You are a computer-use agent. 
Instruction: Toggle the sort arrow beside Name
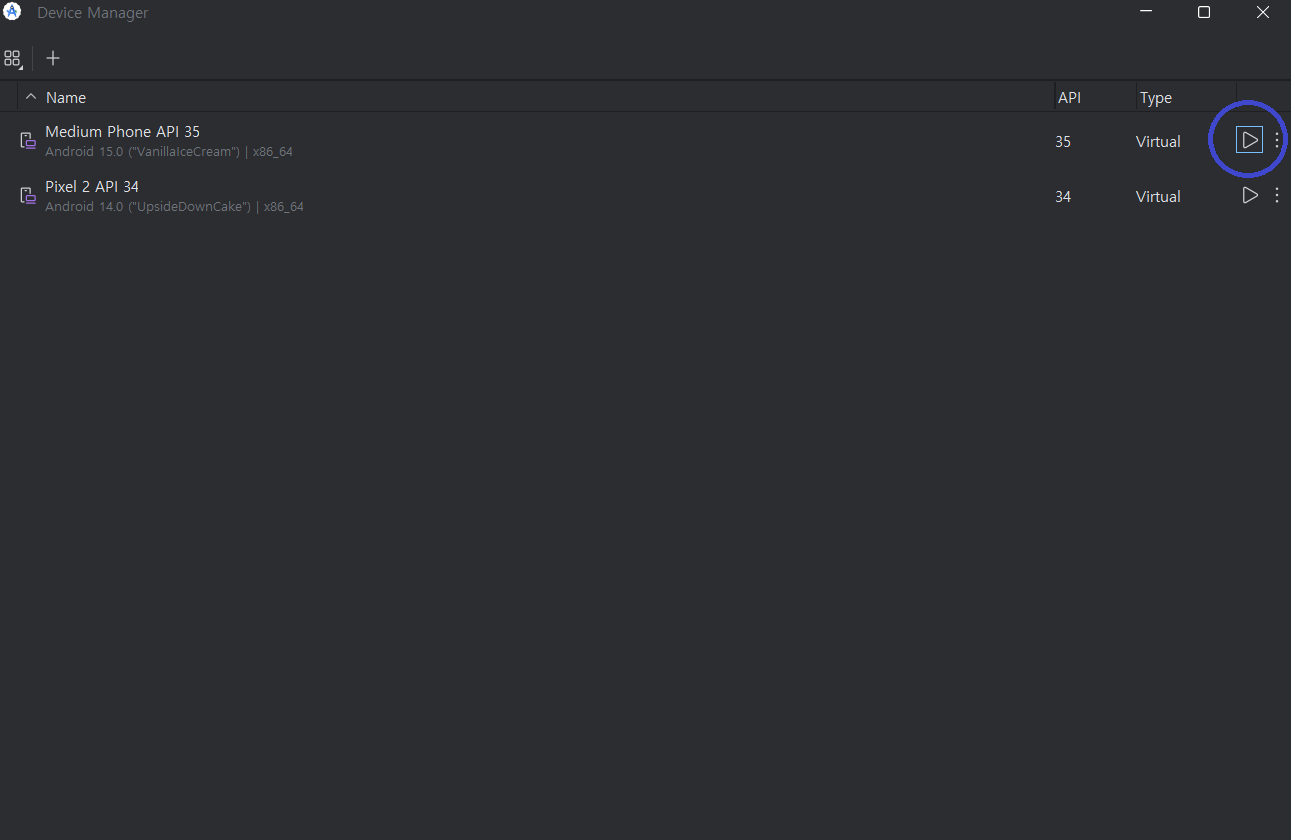point(31,97)
